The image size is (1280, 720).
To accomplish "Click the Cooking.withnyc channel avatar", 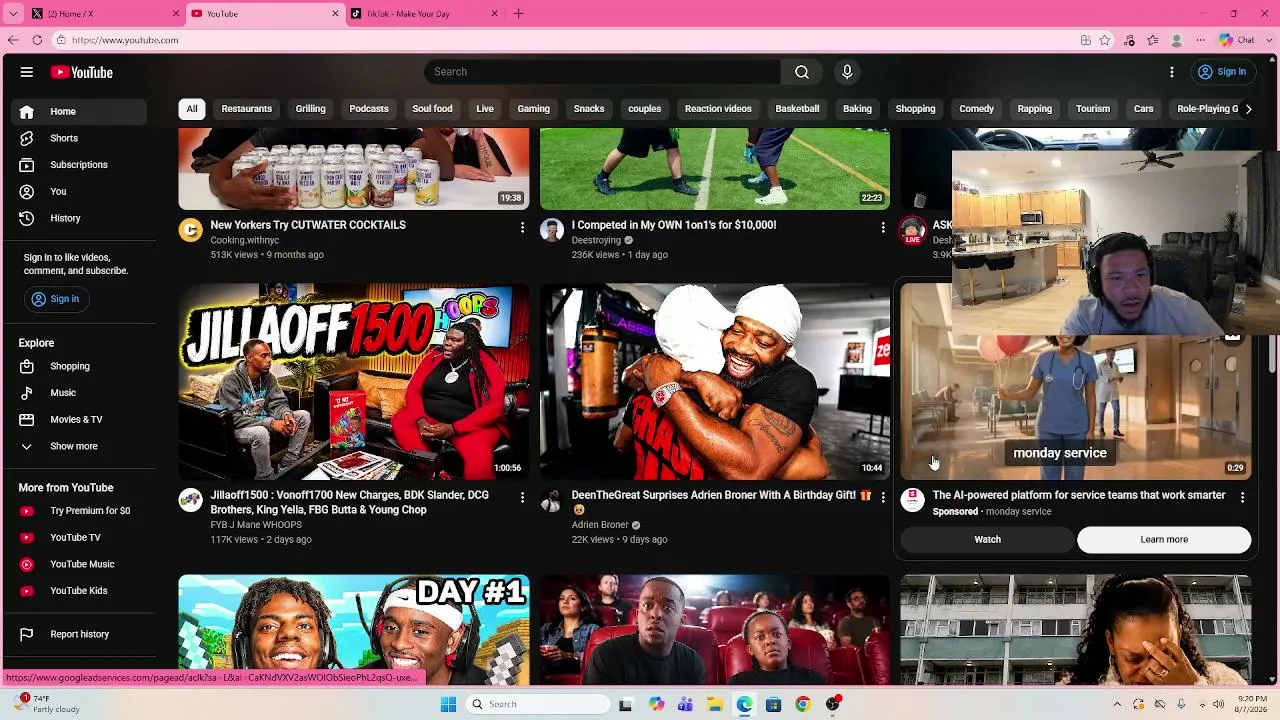I will [190, 231].
